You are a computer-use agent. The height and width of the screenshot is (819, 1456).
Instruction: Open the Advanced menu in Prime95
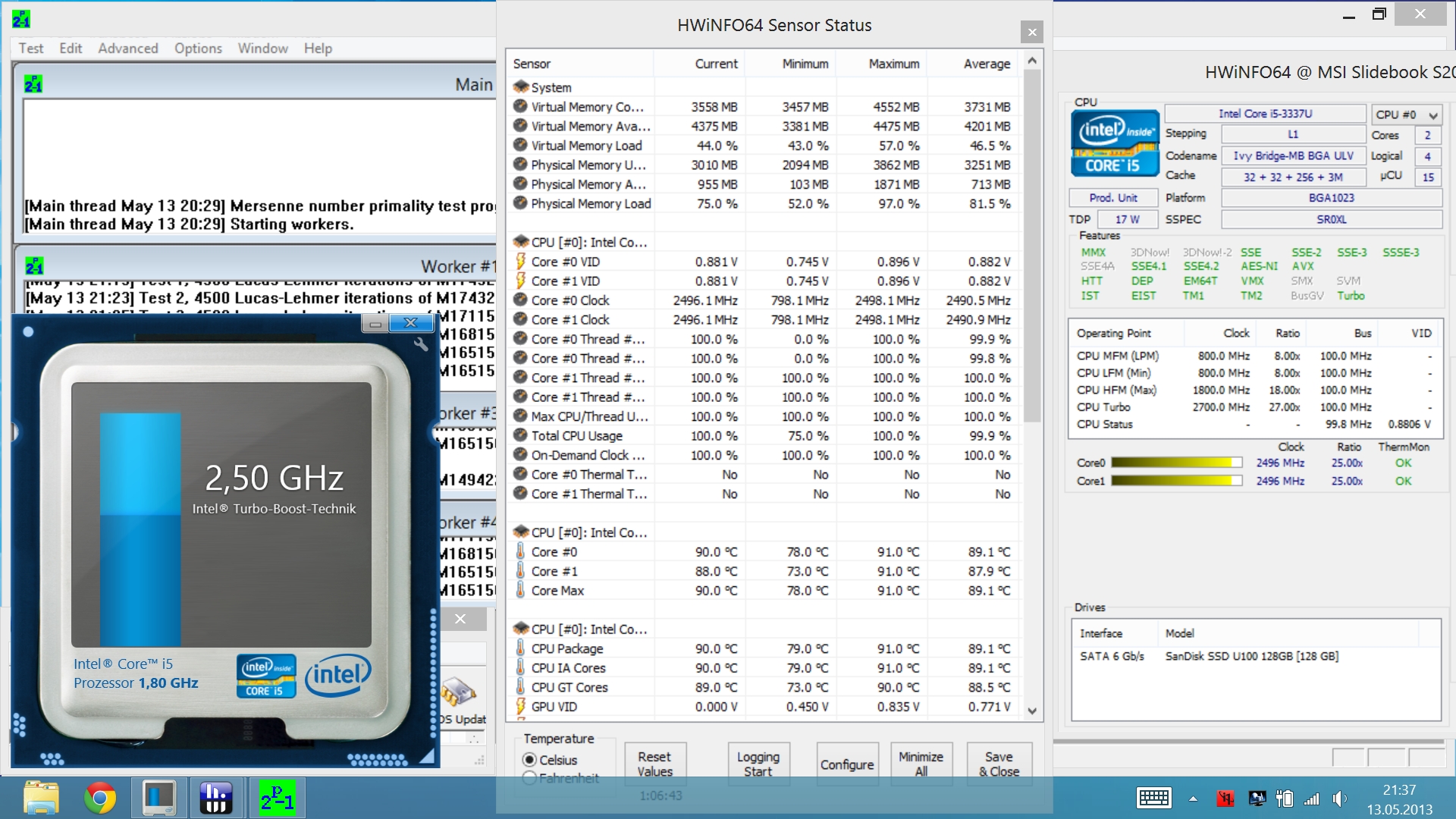click(127, 49)
